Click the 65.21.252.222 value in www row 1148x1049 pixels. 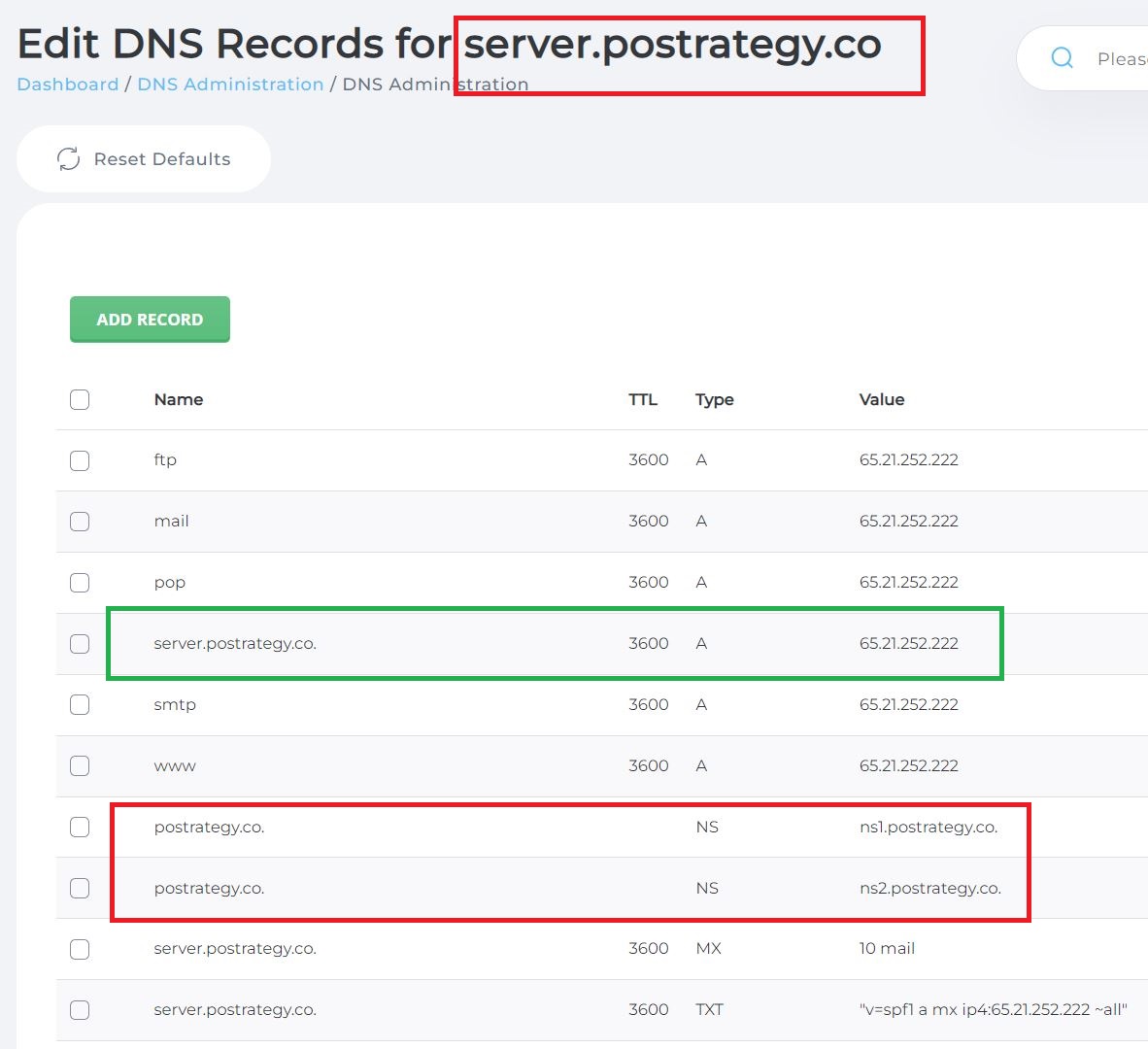(908, 765)
